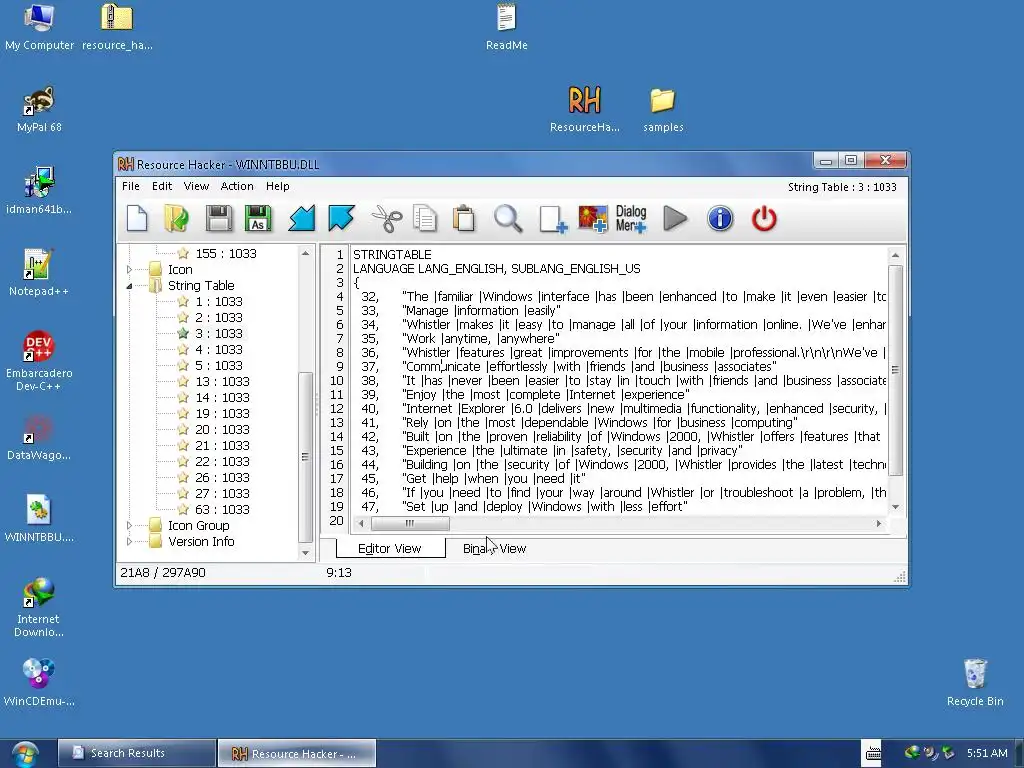The height and width of the screenshot is (768, 1024).
Task: Add image resource flower icon
Action: 592,219
